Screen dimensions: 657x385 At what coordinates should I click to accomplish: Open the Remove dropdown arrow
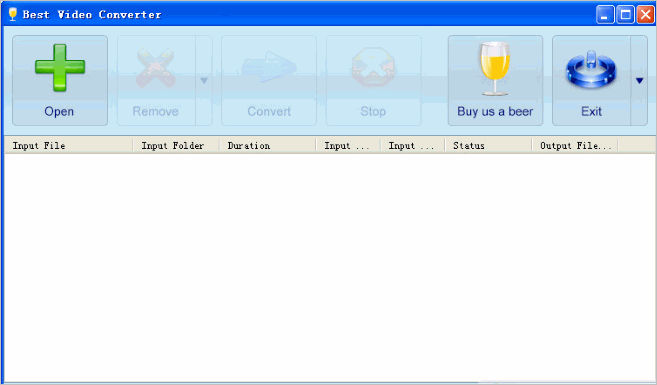click(204, 80)
